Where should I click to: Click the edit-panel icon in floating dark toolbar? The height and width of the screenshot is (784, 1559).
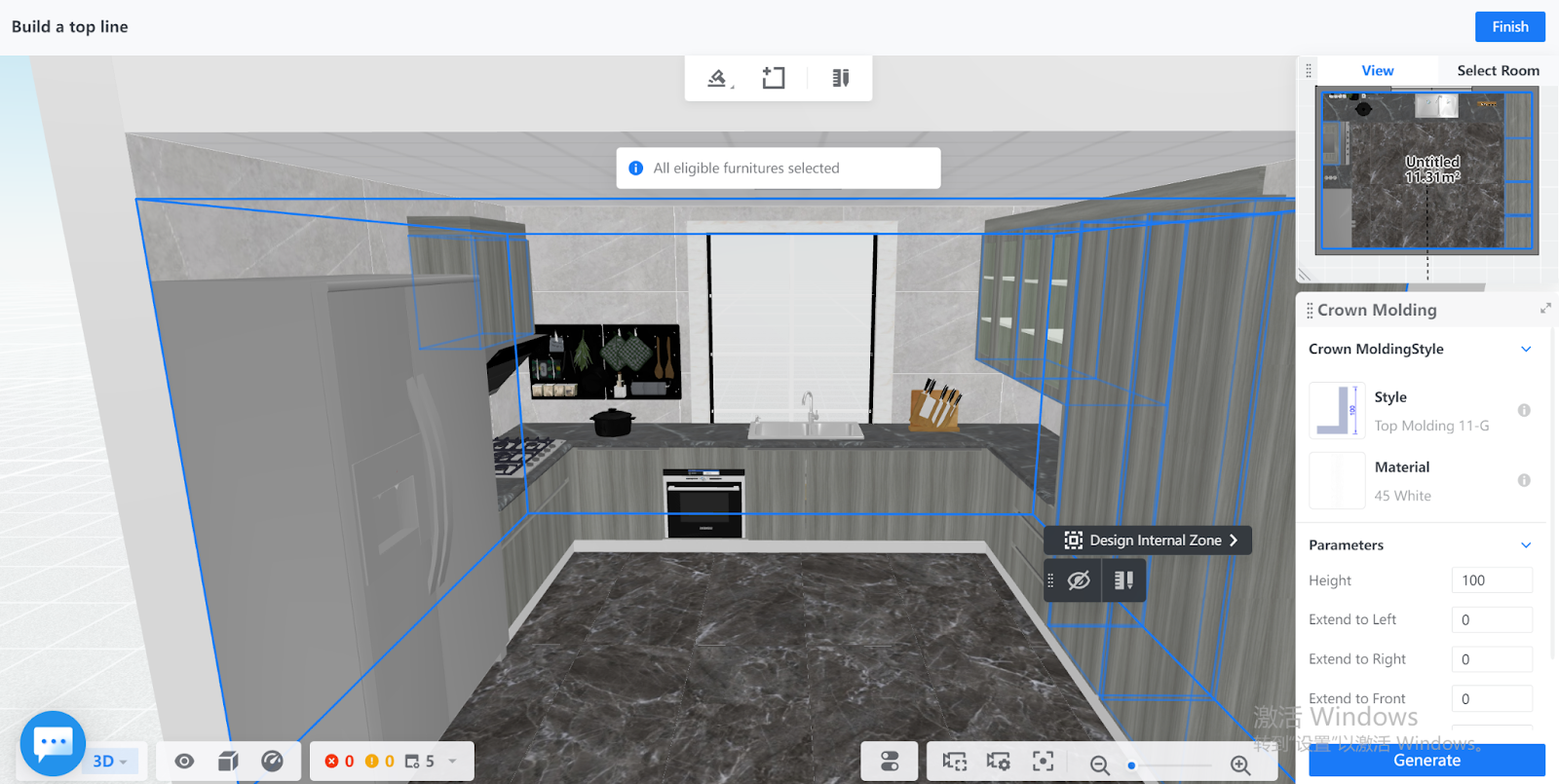1123,580
